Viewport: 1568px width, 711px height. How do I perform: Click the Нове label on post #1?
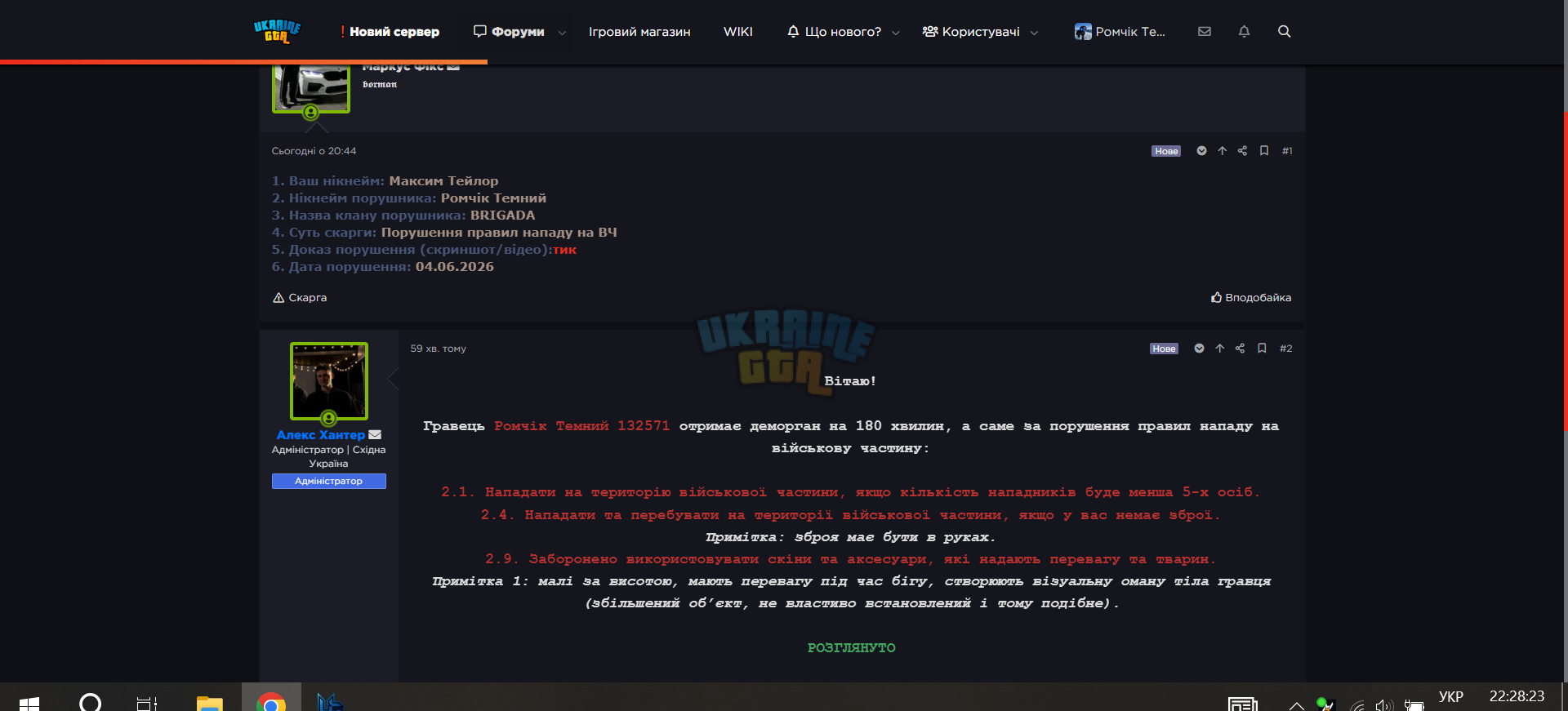coord(1166,151)
